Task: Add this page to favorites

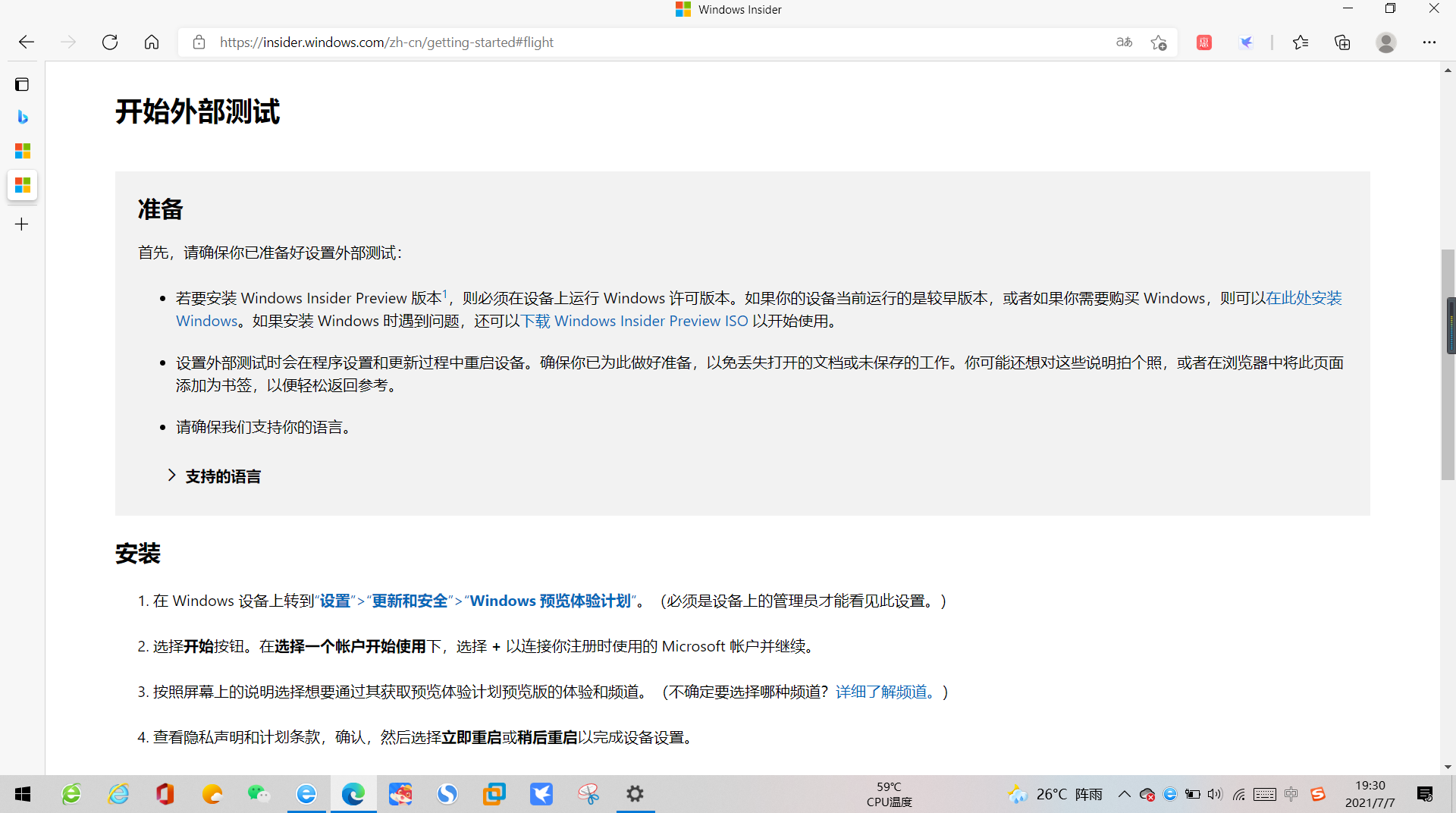Action: coord(1159,42)
